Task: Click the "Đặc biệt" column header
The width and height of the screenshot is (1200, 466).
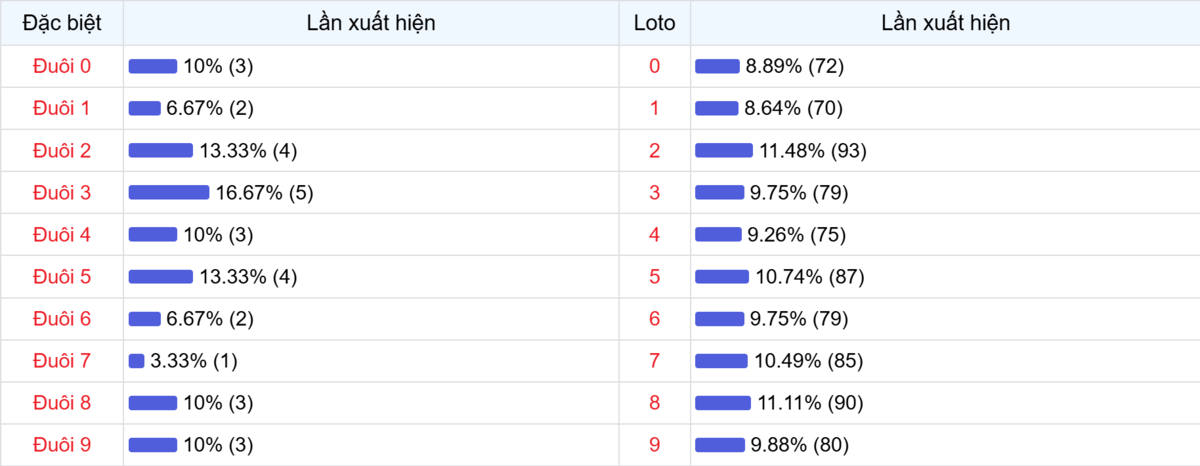Action: pos(62,23)
